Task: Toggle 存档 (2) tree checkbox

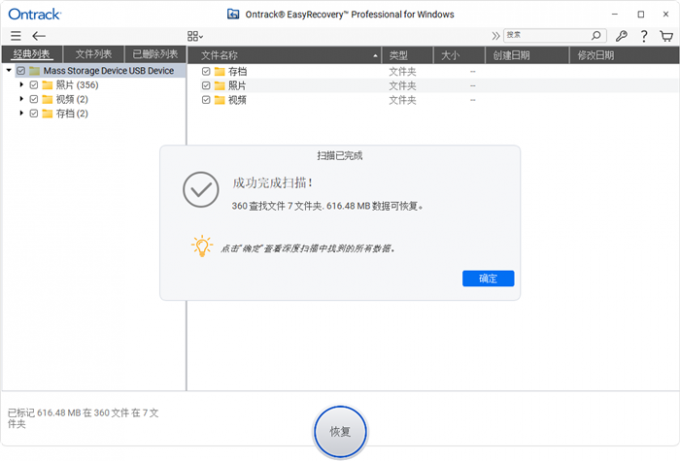Action: click(x=34, y=114)
